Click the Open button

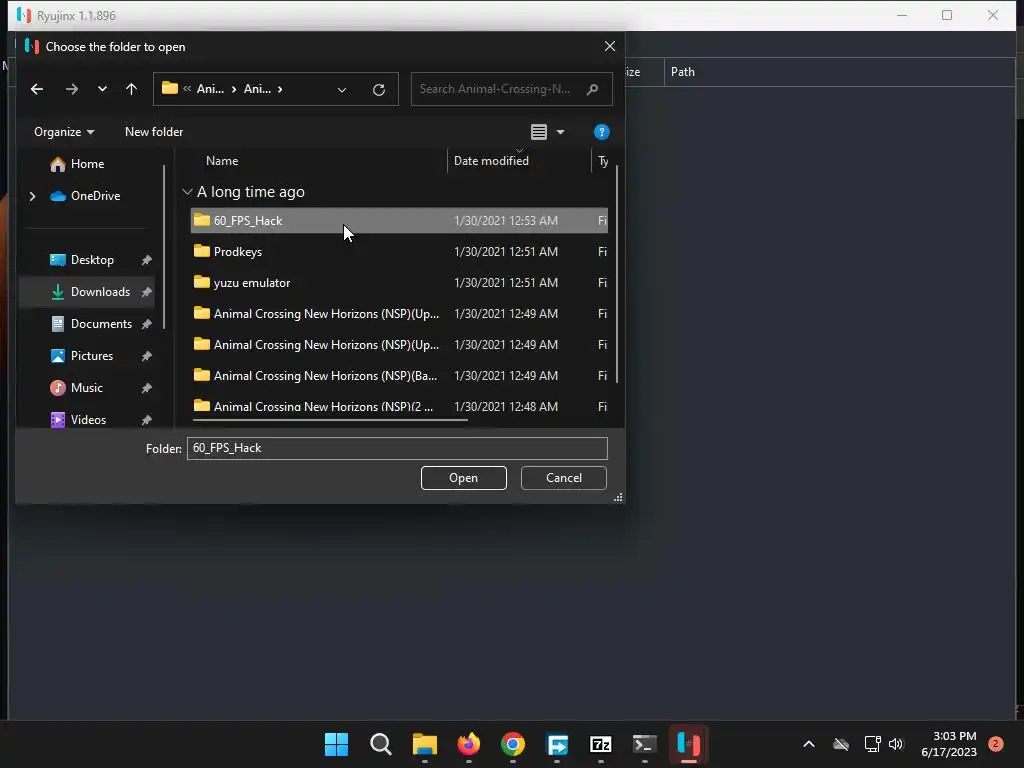click(x=464, y=478)
